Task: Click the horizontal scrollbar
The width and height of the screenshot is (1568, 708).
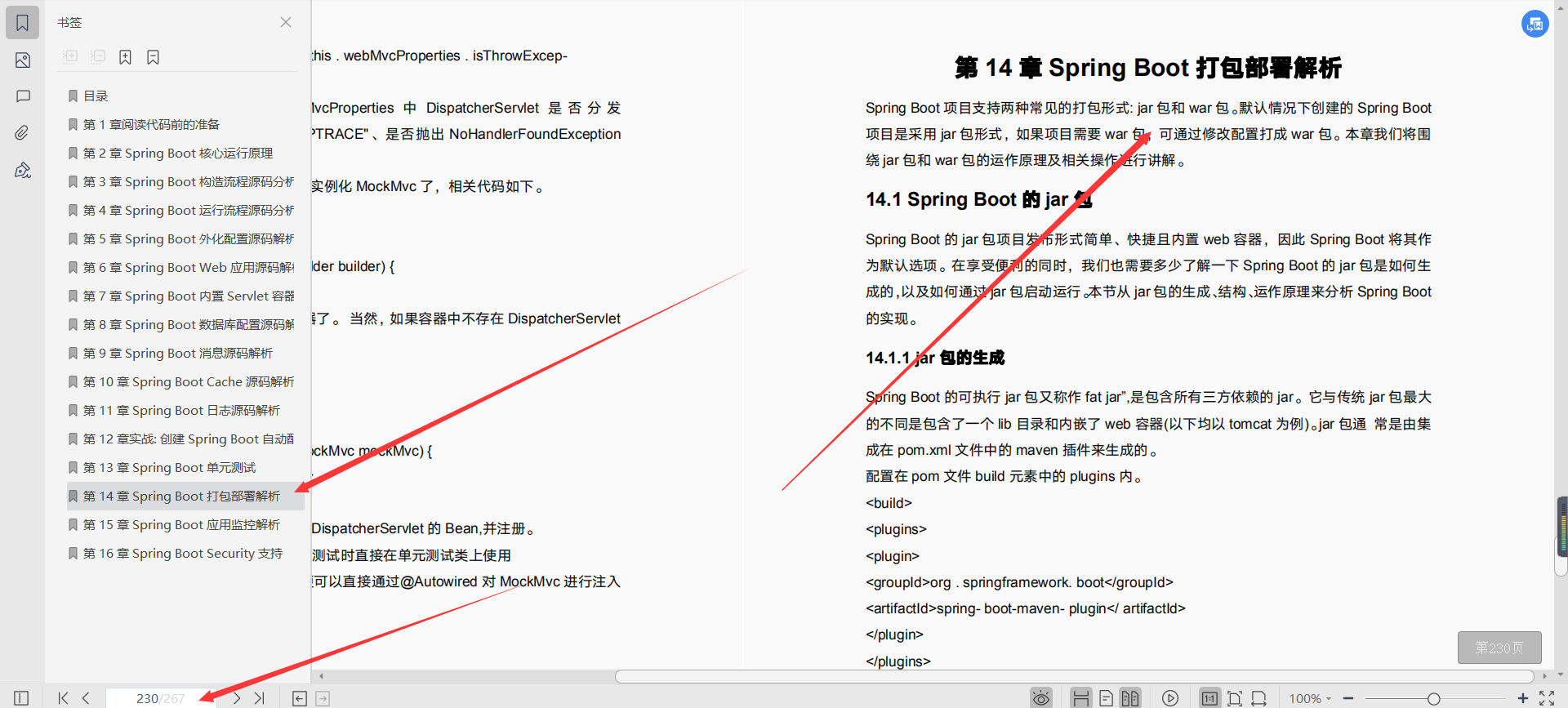Action: [x=1074, y=676]
